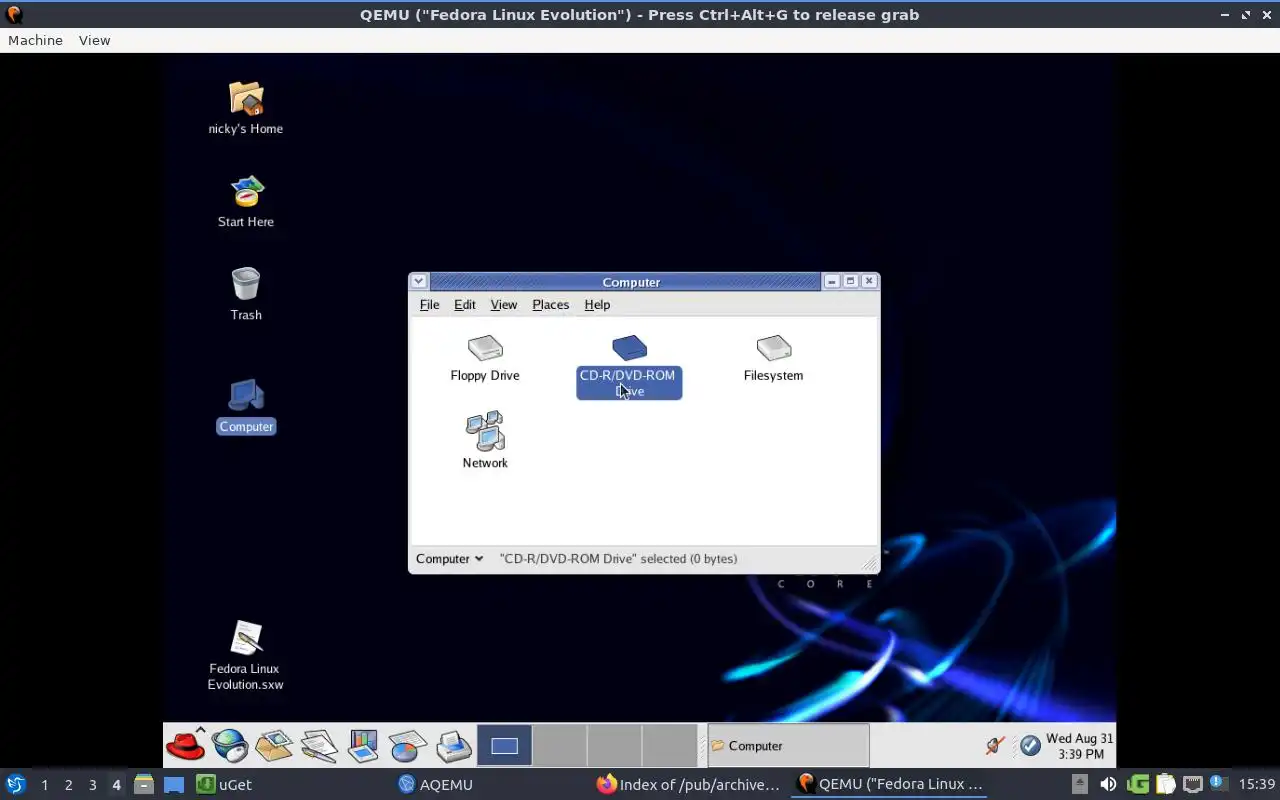This screenshot has height=800, width=1280.
Task: Click QEMU Fedora Linux taskbar entry
Action: [890, 784]
